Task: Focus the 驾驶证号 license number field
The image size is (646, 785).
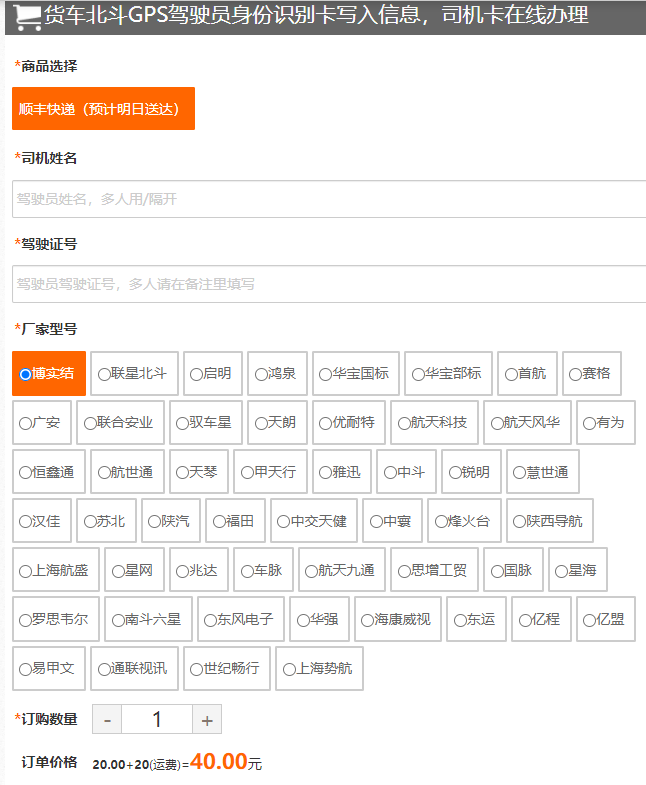Action: pyautogui.click(x=329, y=284)
